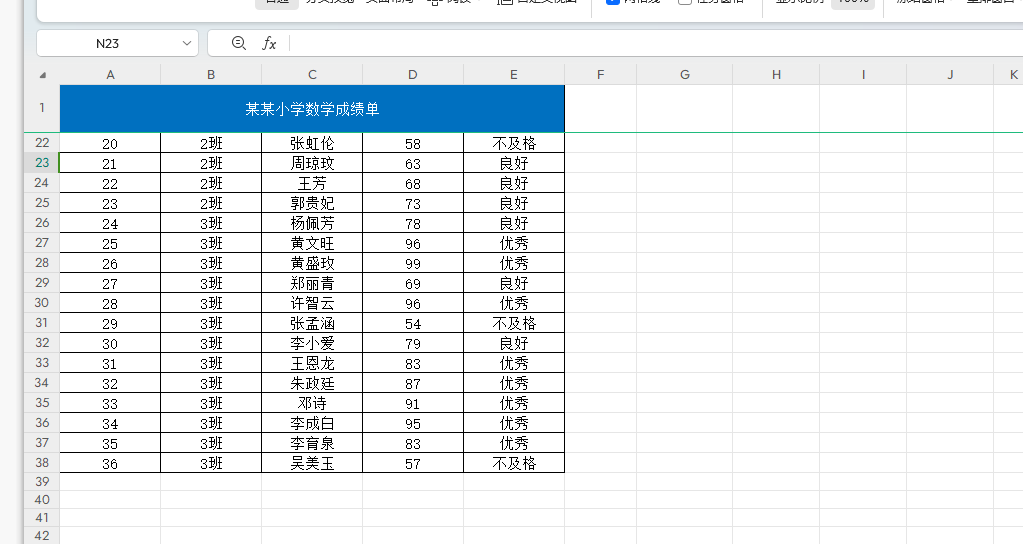Click the 良好 grade in 王芳's row
Image resolution: width=1023 pixels, height=544 pixels.
(x=514, y=183)
